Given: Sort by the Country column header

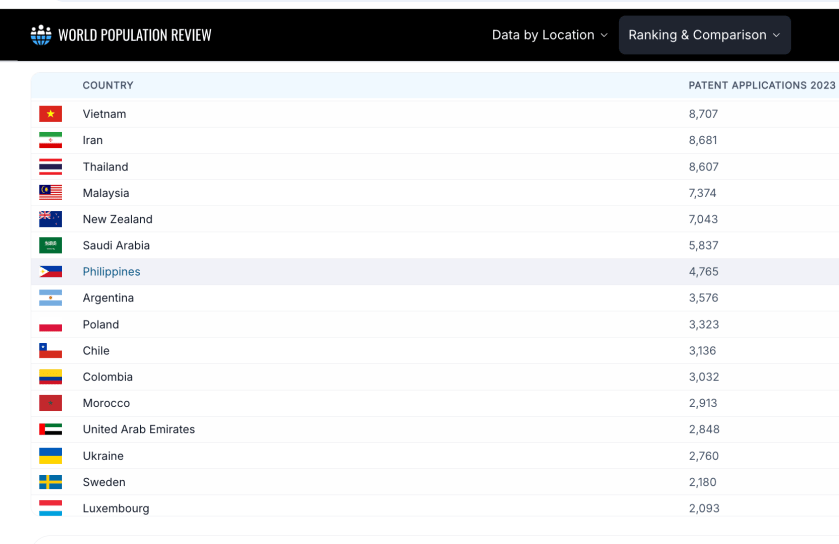Looking at the screenshot, I should [x=108, y=86].
